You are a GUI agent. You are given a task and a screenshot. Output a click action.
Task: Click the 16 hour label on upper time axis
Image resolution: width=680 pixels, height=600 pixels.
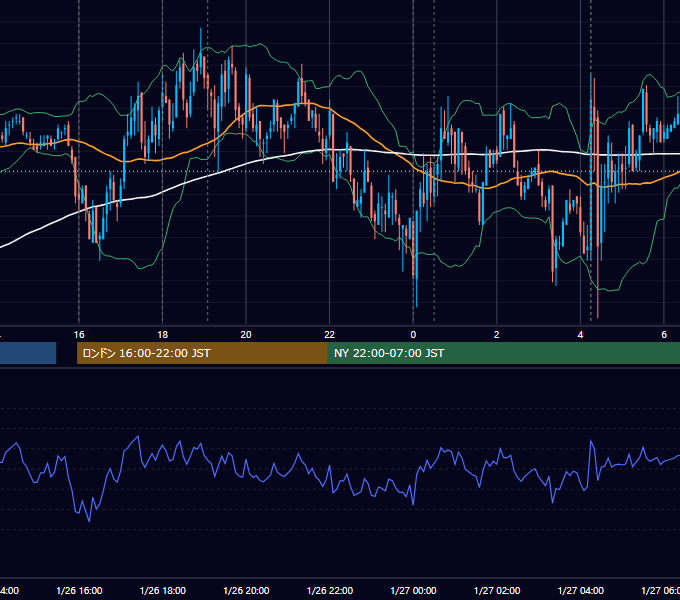(x=79, y=335)
